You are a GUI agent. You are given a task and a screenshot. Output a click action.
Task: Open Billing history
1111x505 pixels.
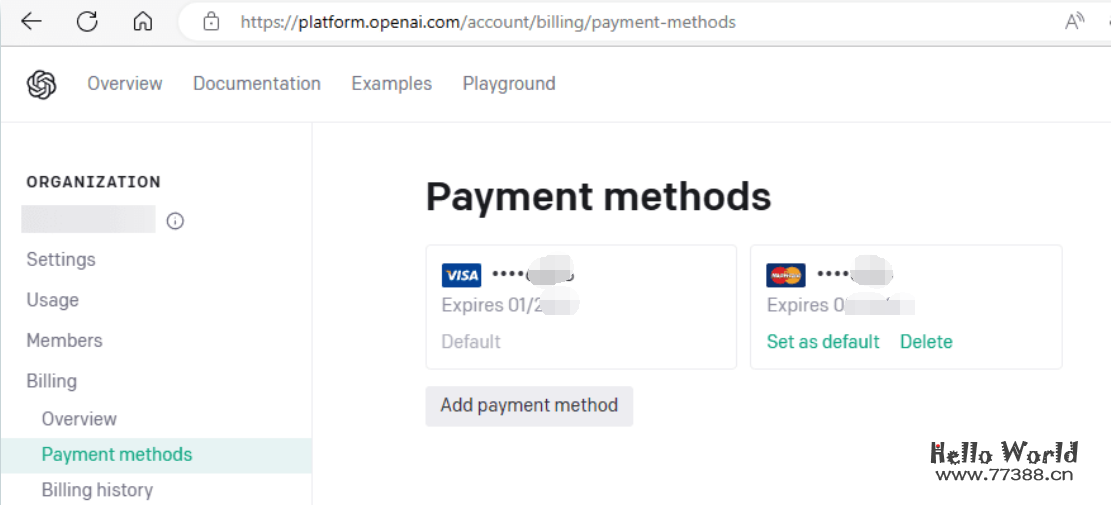pos(97,489)
